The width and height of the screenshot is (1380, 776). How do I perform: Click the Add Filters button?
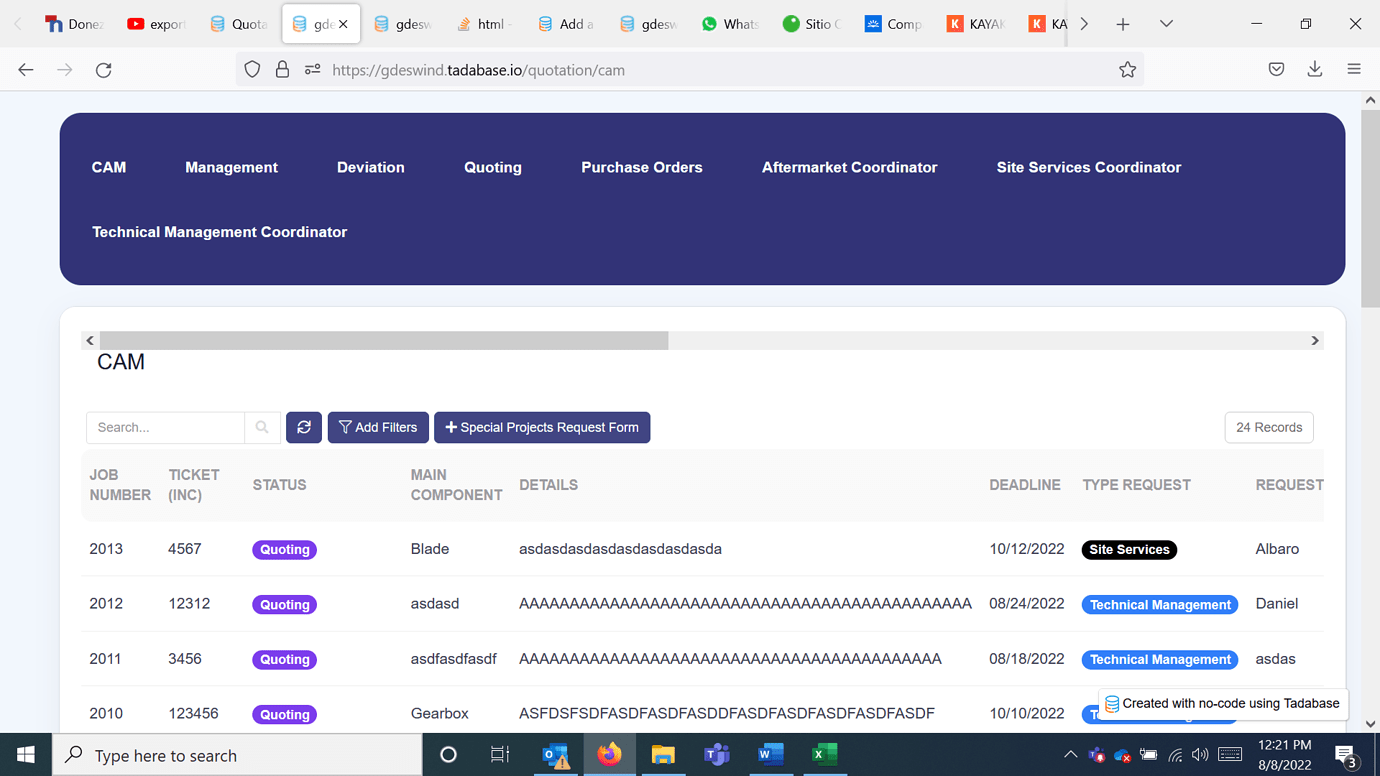coord(378,427)
